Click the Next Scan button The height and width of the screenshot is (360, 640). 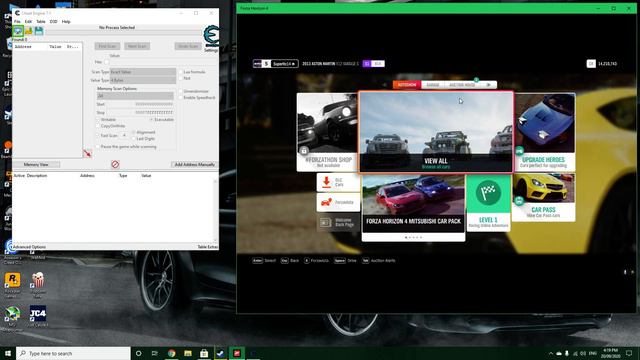tap(137, 46)
